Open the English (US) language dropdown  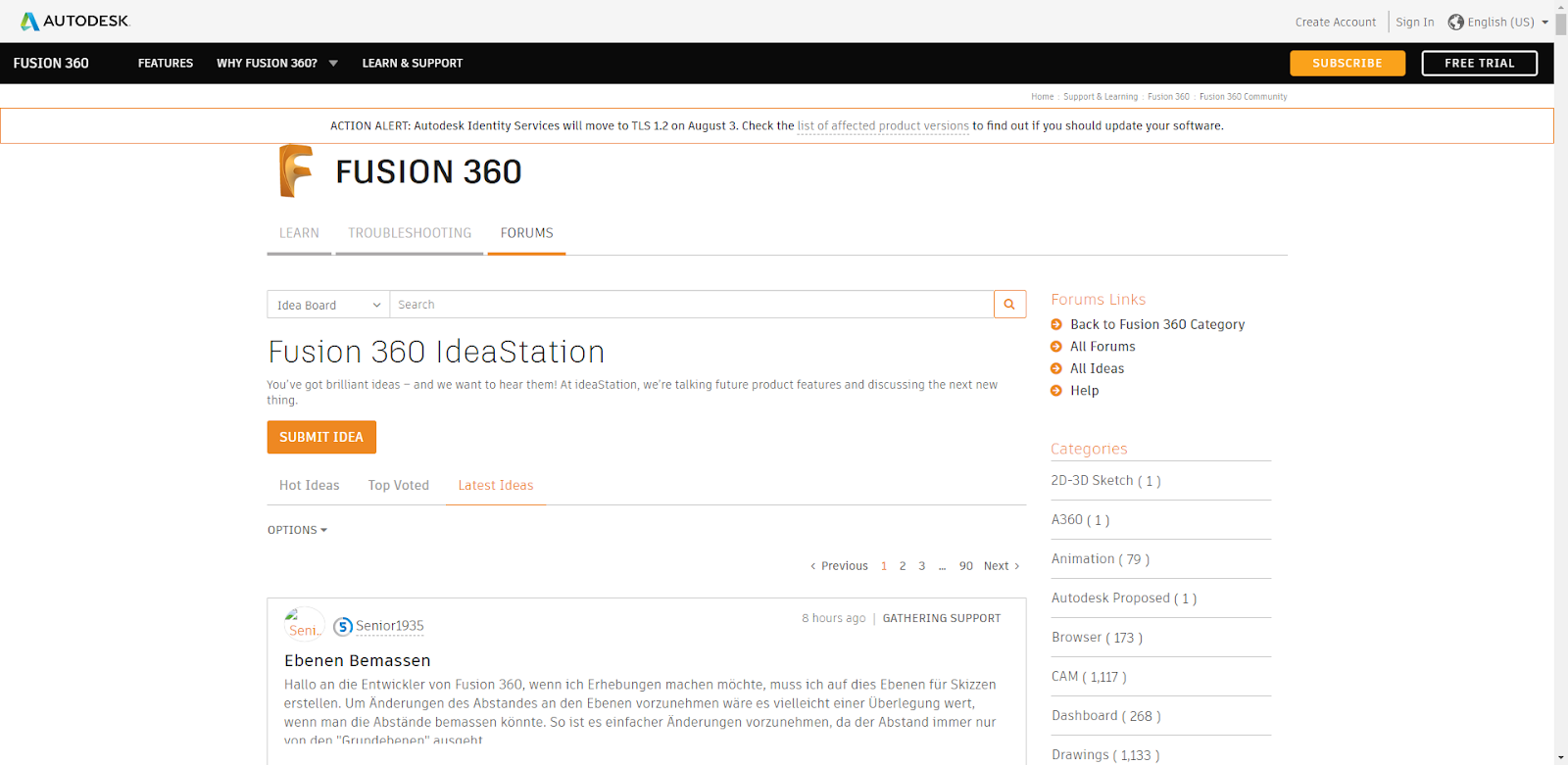click(x=1507, y=22)
